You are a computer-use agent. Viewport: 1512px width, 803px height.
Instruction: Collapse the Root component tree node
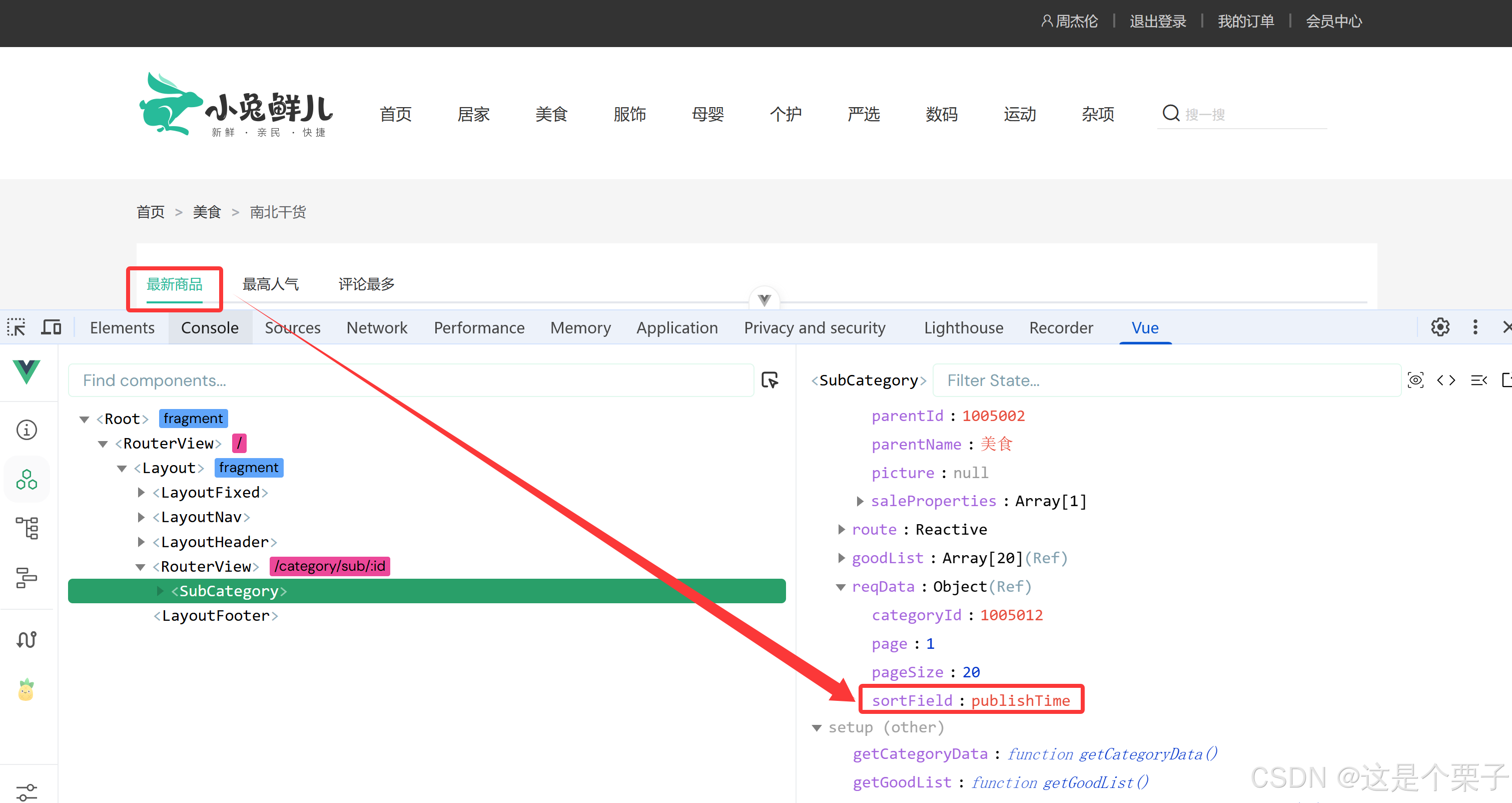85,419
